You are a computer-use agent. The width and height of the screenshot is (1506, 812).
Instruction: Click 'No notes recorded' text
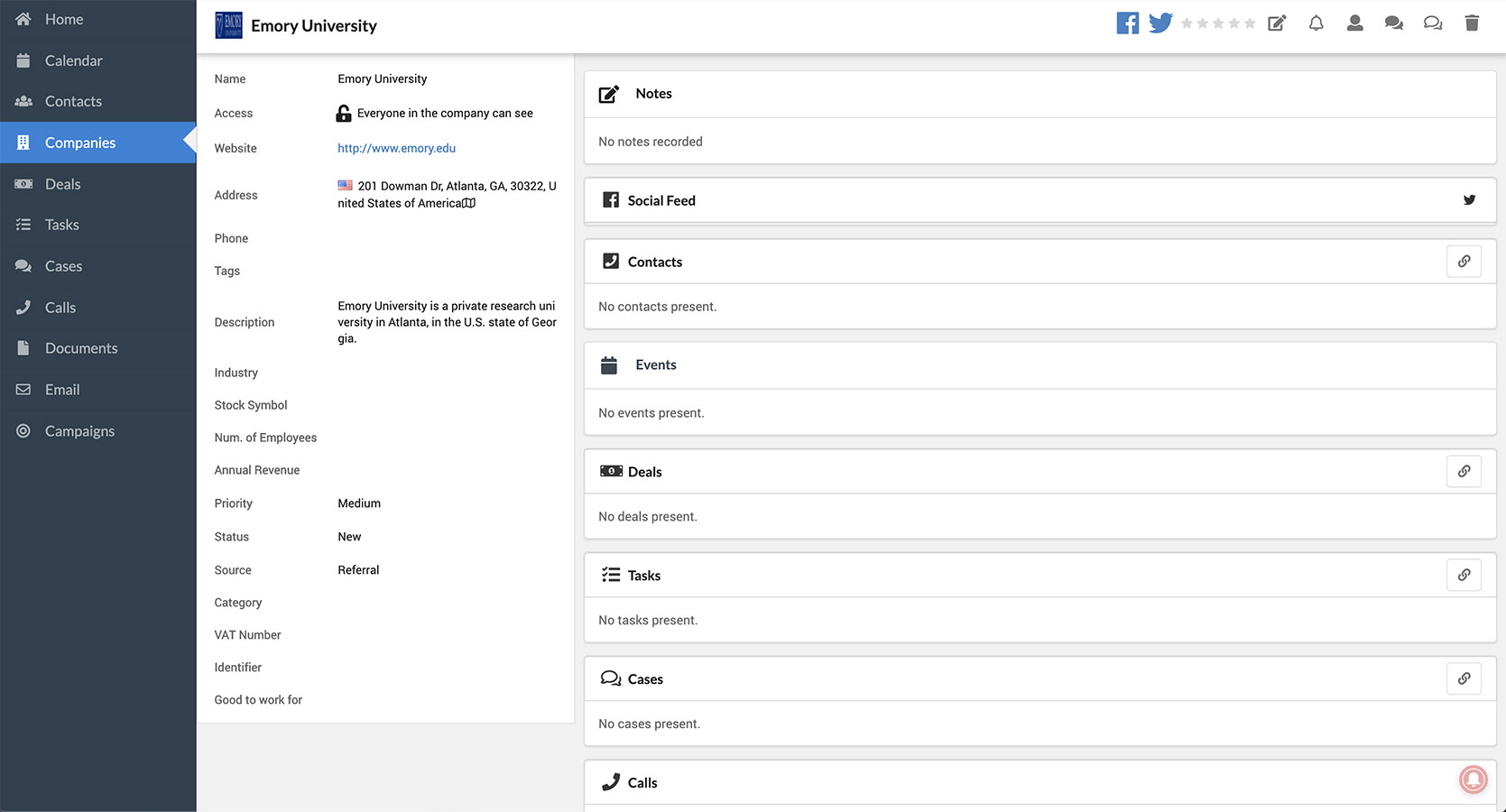coord(651,142)
